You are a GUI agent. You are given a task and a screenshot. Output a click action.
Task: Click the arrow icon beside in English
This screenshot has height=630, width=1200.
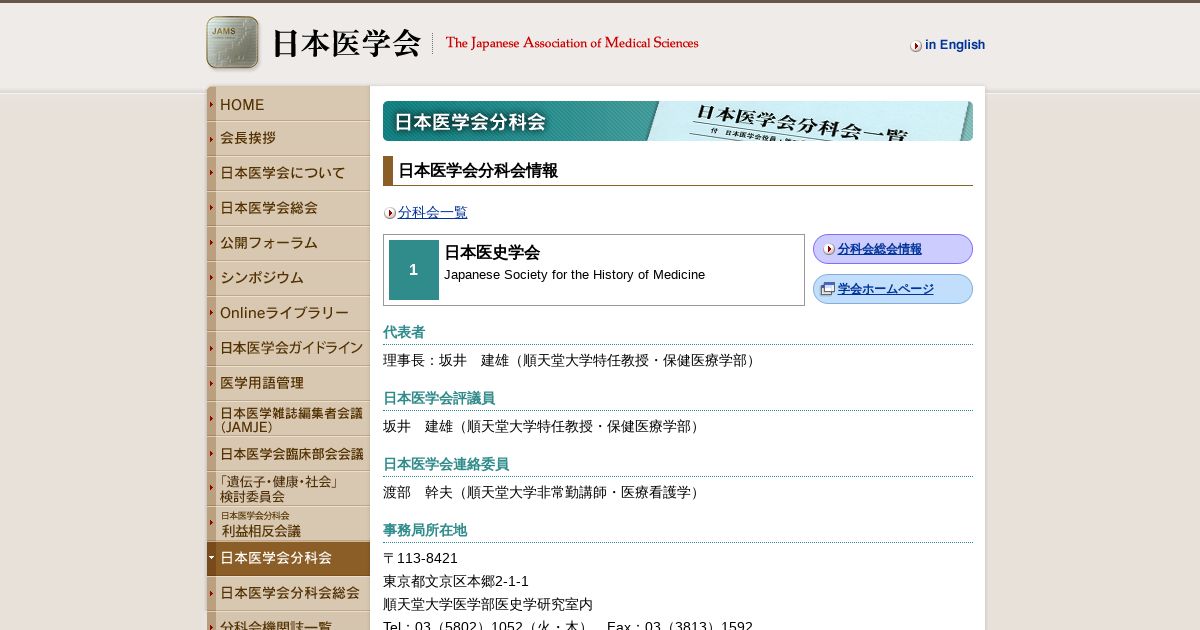click(916, 46)
